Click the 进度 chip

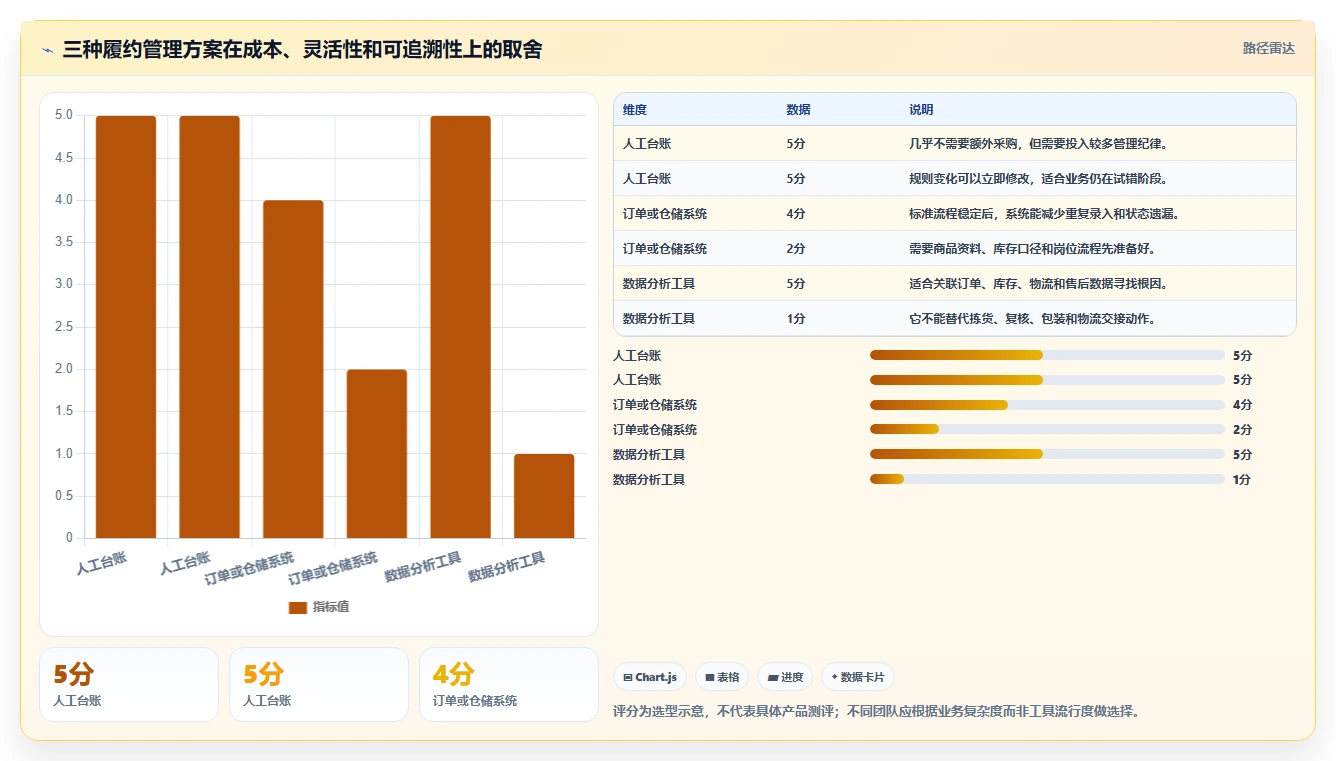(785, 677)
